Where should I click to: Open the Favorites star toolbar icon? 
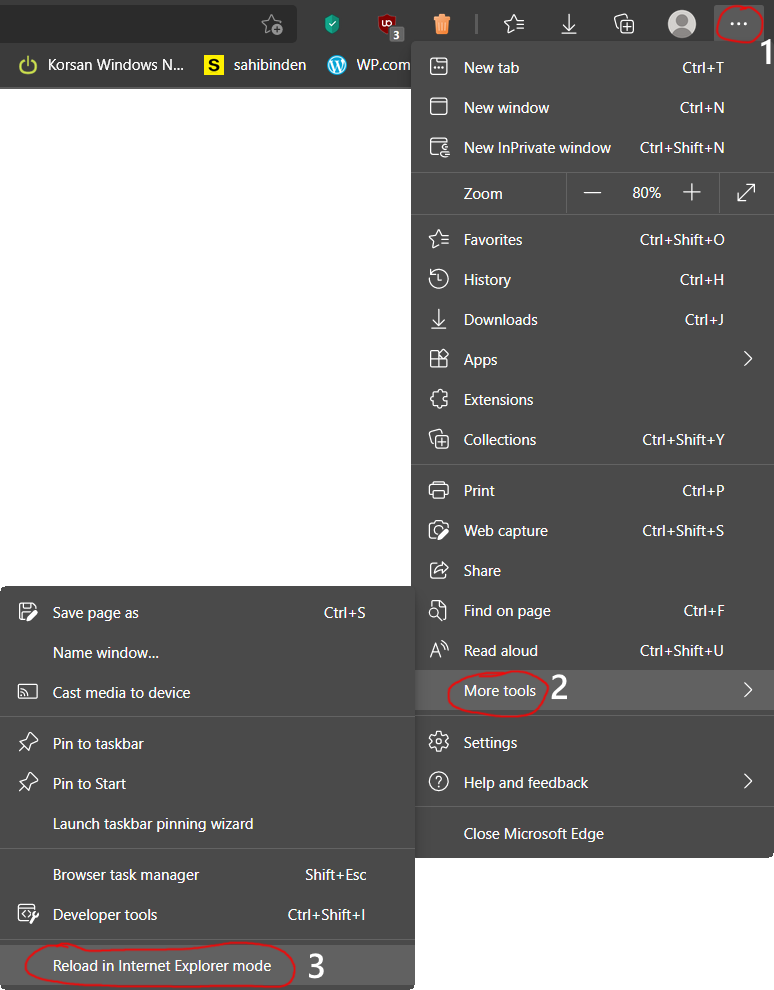pos(514,24)
